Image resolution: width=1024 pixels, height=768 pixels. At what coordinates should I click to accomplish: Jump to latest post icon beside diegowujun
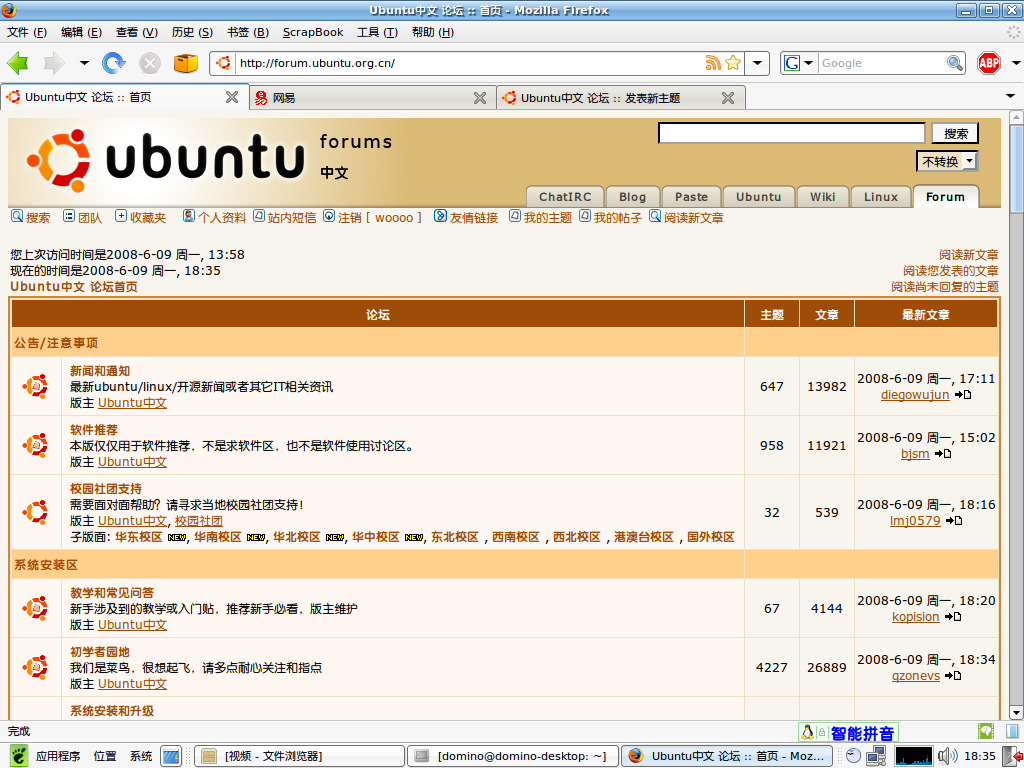tap(963, 395)
